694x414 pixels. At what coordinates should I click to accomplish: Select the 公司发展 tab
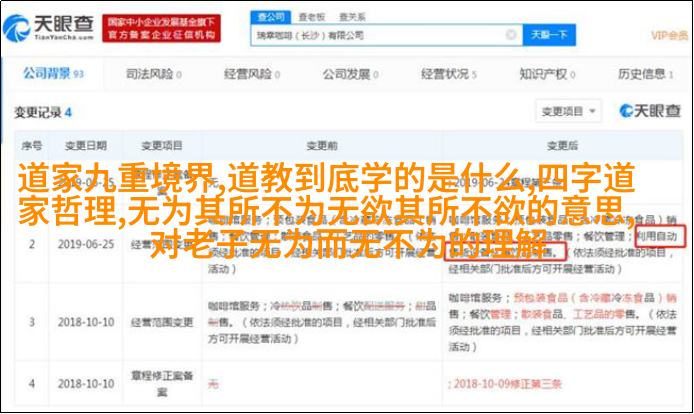350,74
